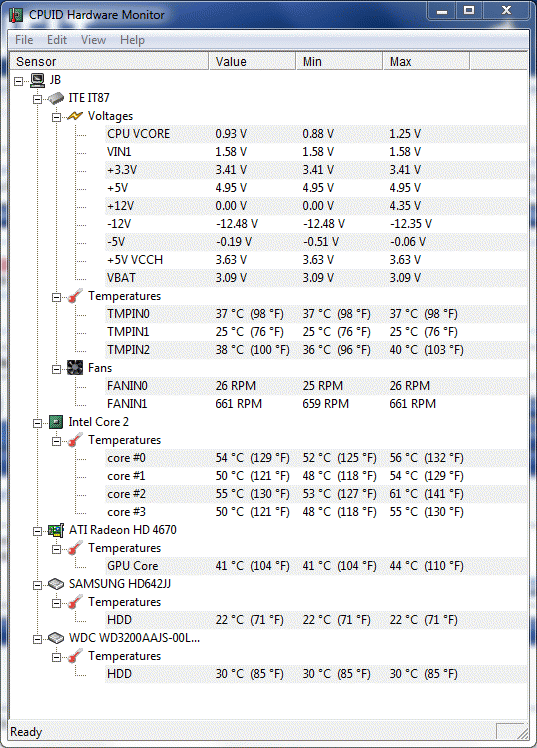Select the FANIN0 row
The height and width of the screenshot is (748, 537).
click(x=316, y=386)
